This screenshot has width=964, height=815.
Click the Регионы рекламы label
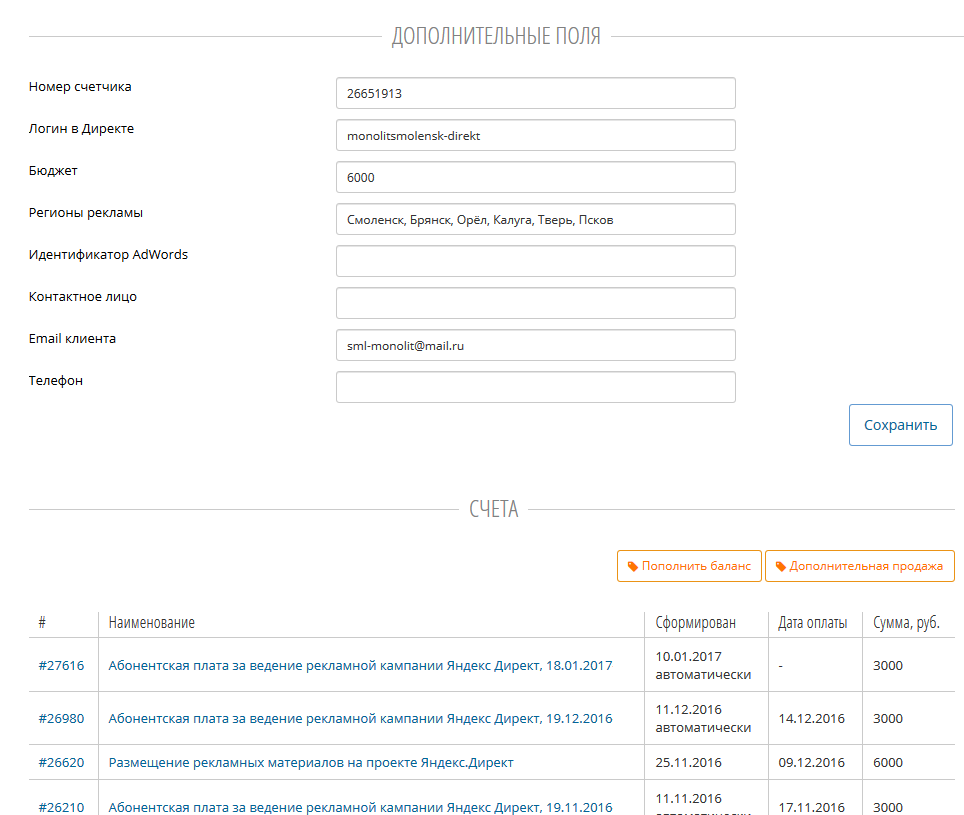[85, 213]
